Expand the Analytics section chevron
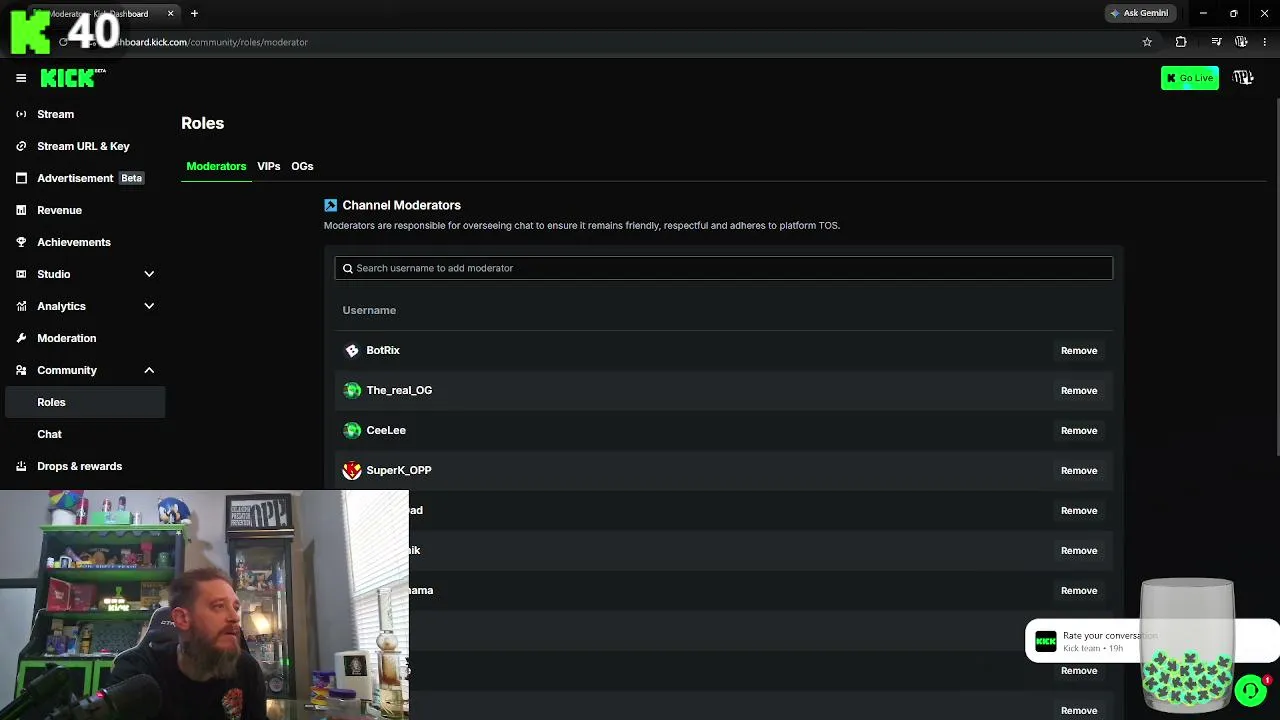The width and height of the screenshot is (1280, 720). tap(149, 306)
